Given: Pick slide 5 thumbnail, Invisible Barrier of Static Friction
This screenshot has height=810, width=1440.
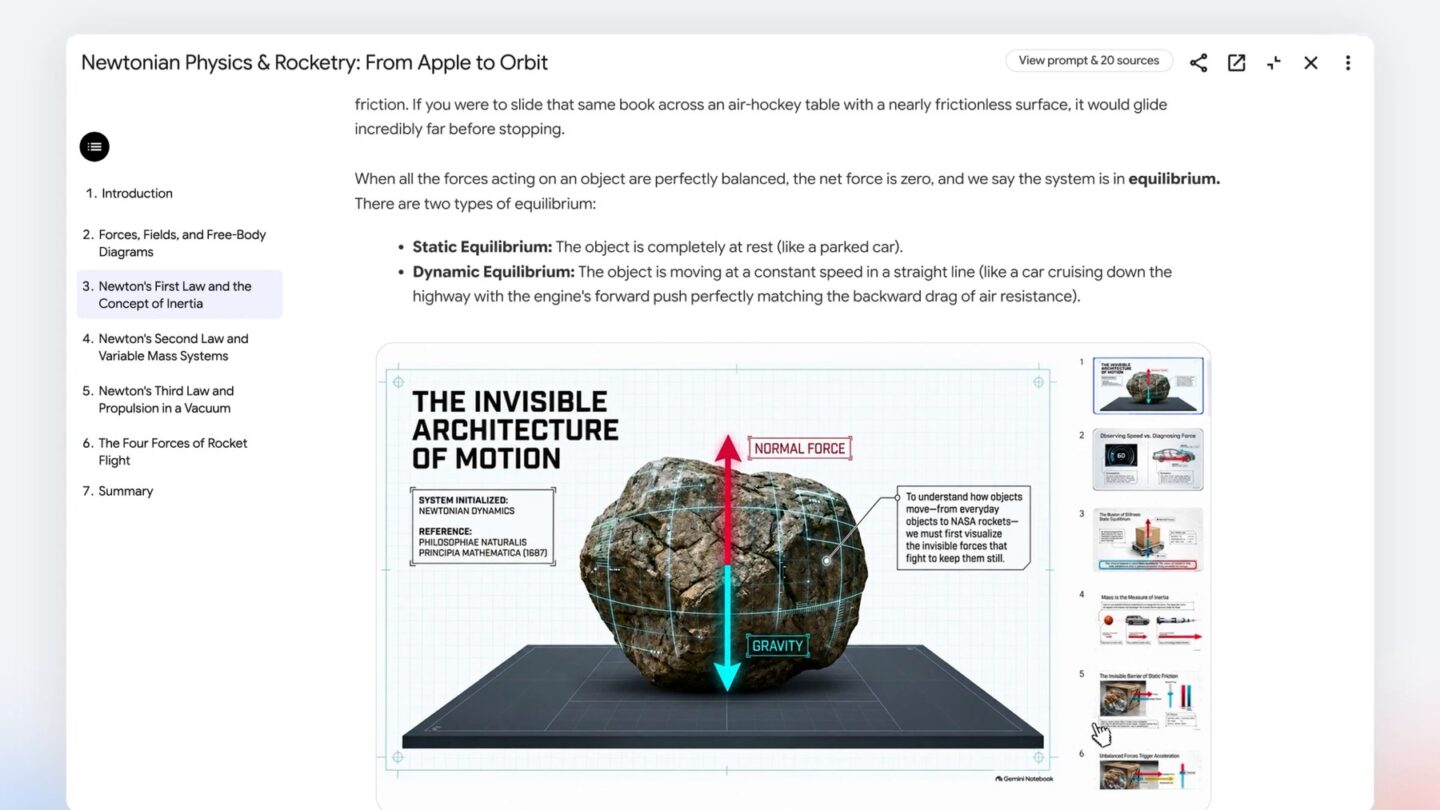Looking at the screenshot, I should 1148,700.
